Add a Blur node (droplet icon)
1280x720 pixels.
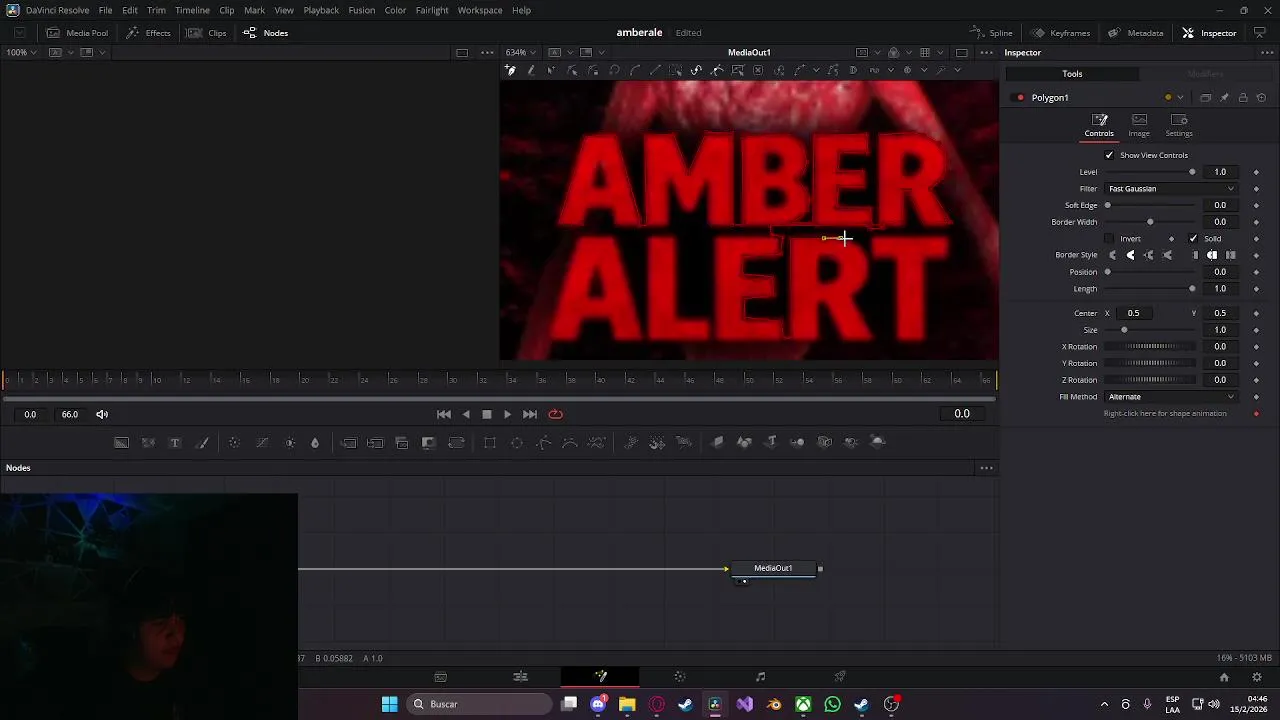[x=315, y=442]
